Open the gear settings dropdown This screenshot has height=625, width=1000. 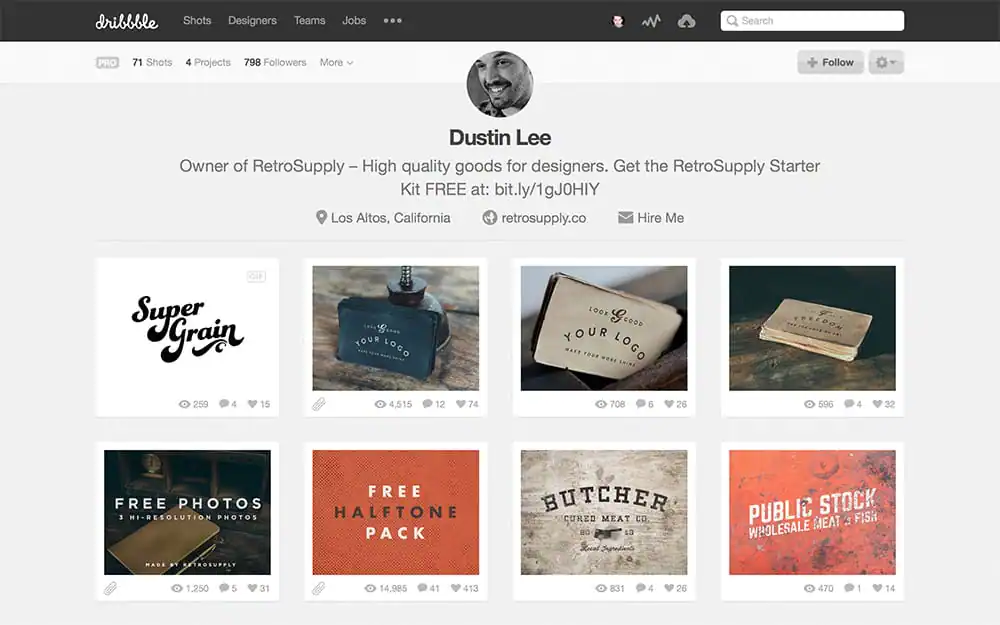coord(886,62)
